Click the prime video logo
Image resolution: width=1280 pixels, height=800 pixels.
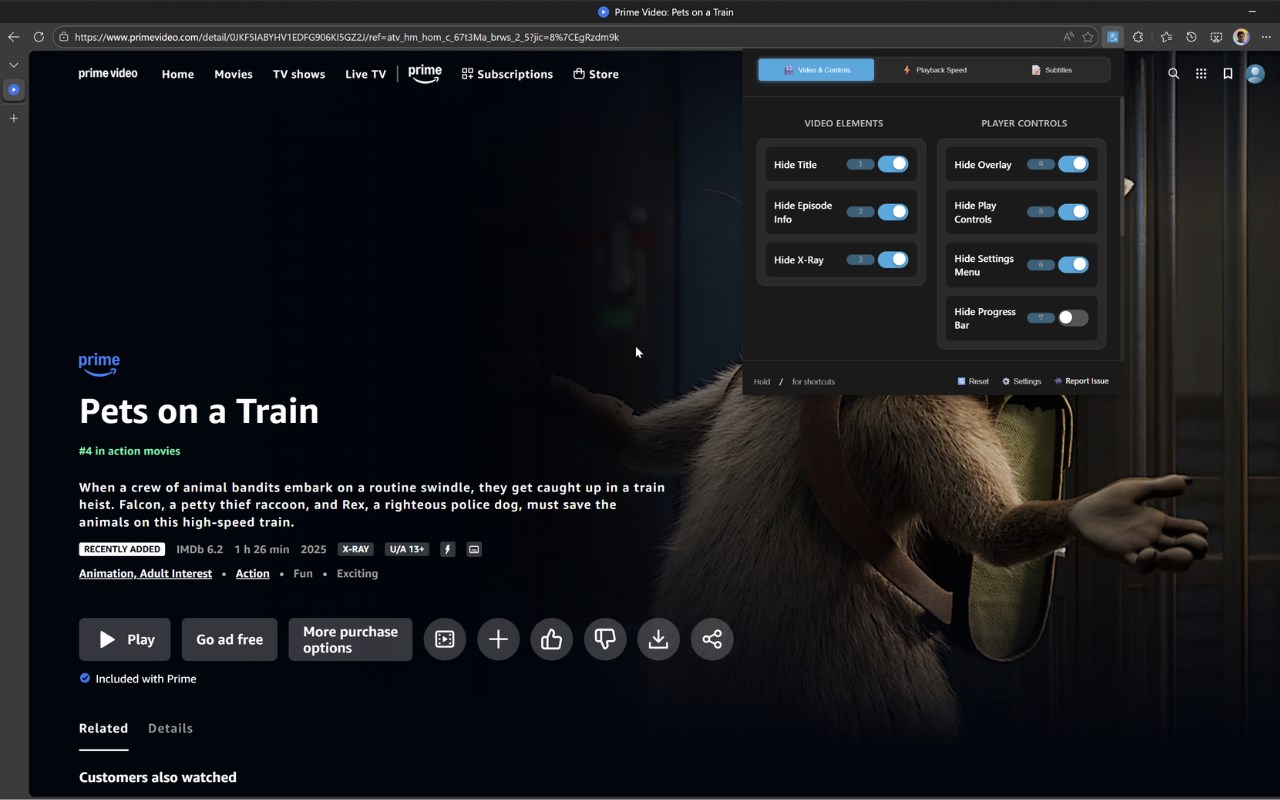tap(108, 74)
